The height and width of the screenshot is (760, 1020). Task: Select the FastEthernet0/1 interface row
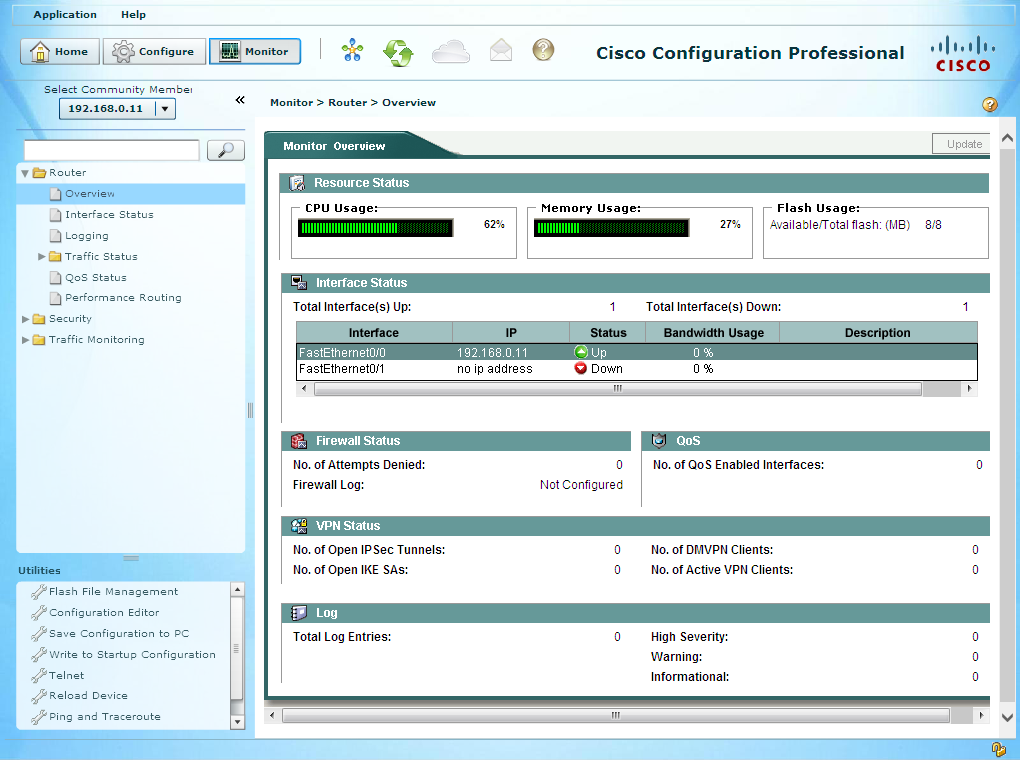coord(637,369)
